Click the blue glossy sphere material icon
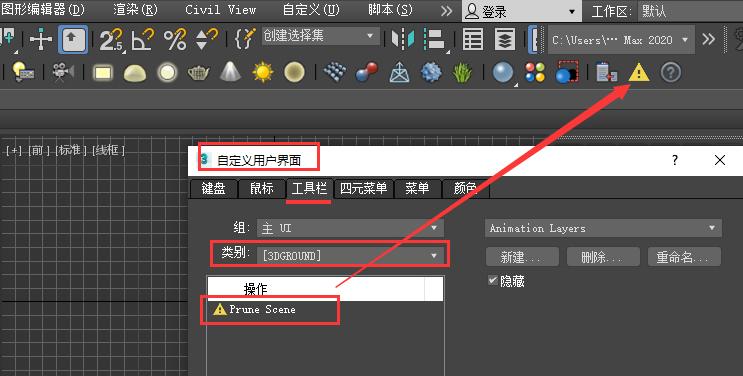 503,73
